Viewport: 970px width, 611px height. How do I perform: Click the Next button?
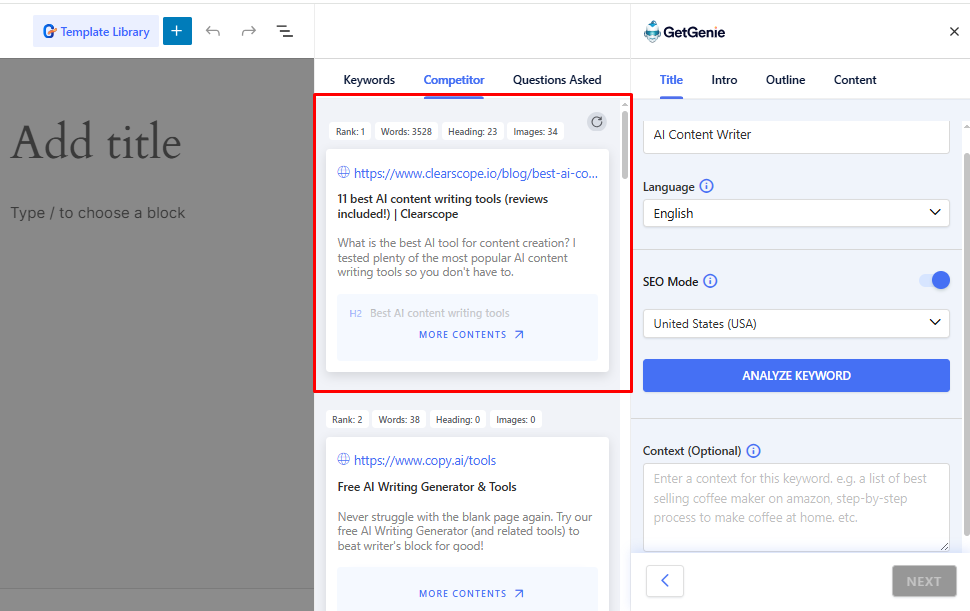924,581
